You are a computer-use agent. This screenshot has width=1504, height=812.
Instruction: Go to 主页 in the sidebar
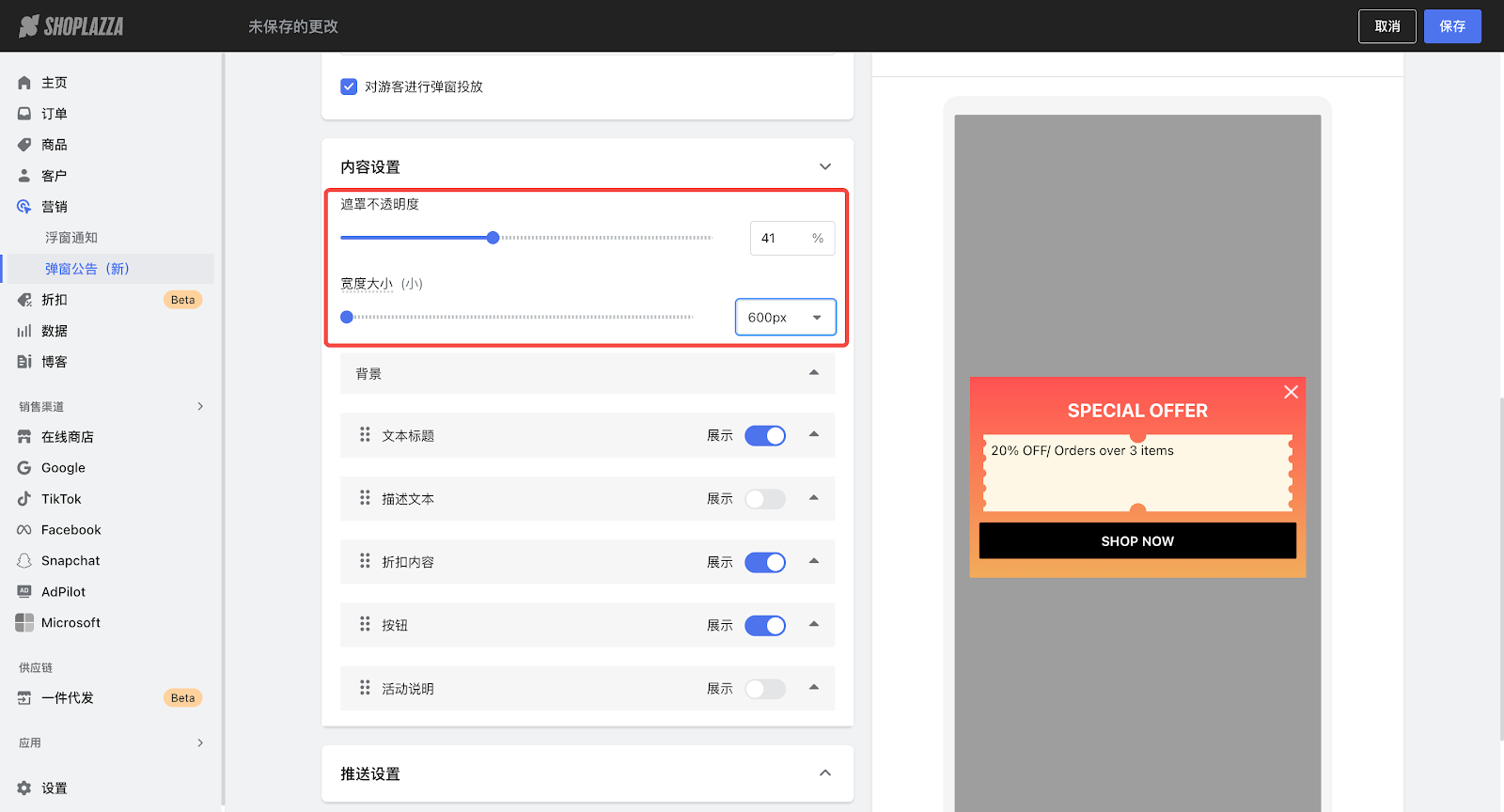[55, 83]
